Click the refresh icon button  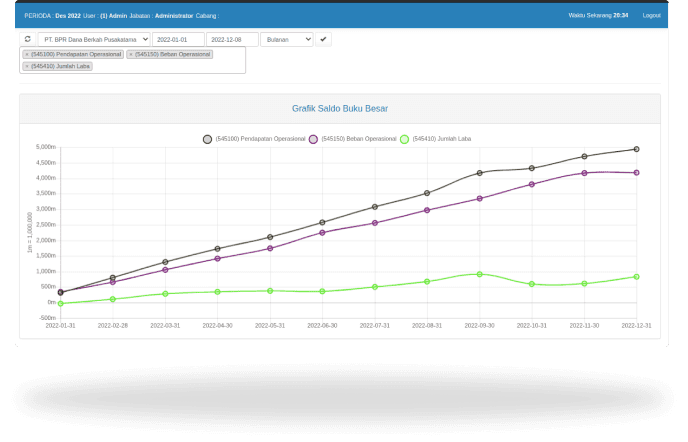point(28,39)
